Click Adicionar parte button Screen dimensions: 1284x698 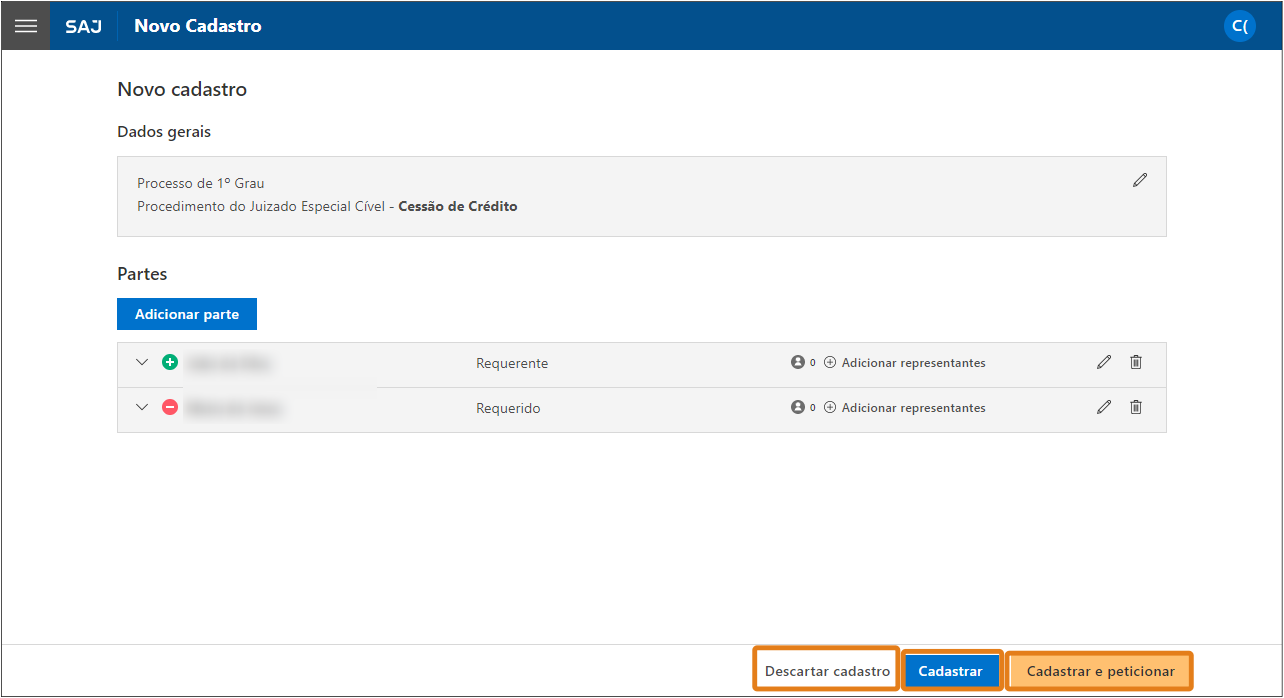(187, 314)
